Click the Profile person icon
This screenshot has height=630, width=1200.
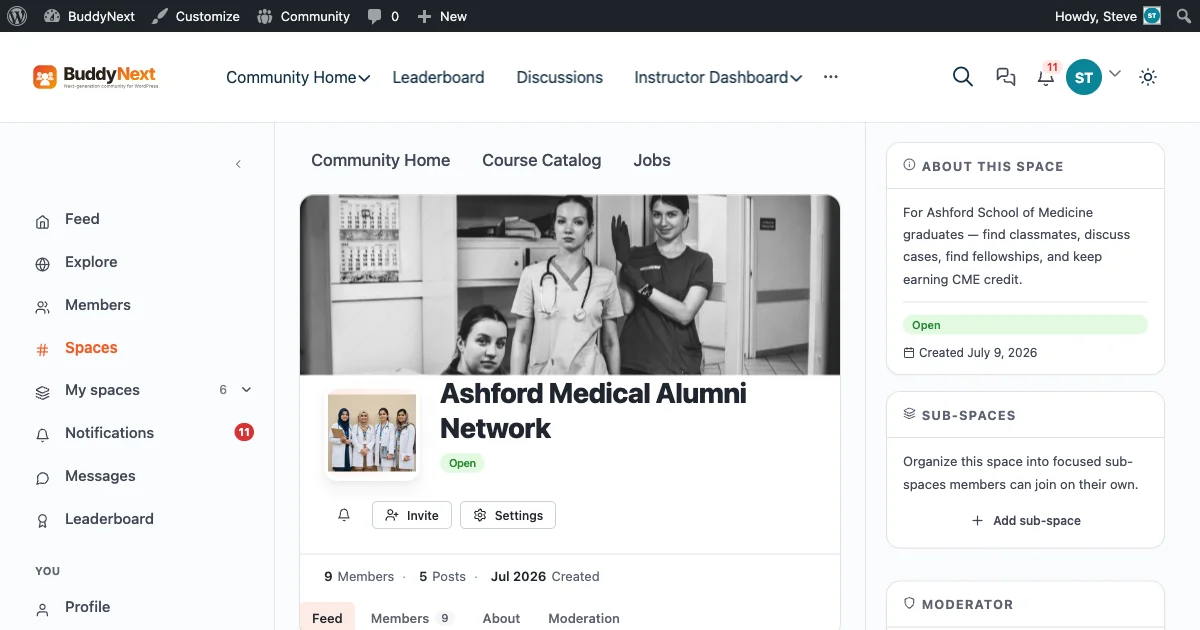[42, 609]
